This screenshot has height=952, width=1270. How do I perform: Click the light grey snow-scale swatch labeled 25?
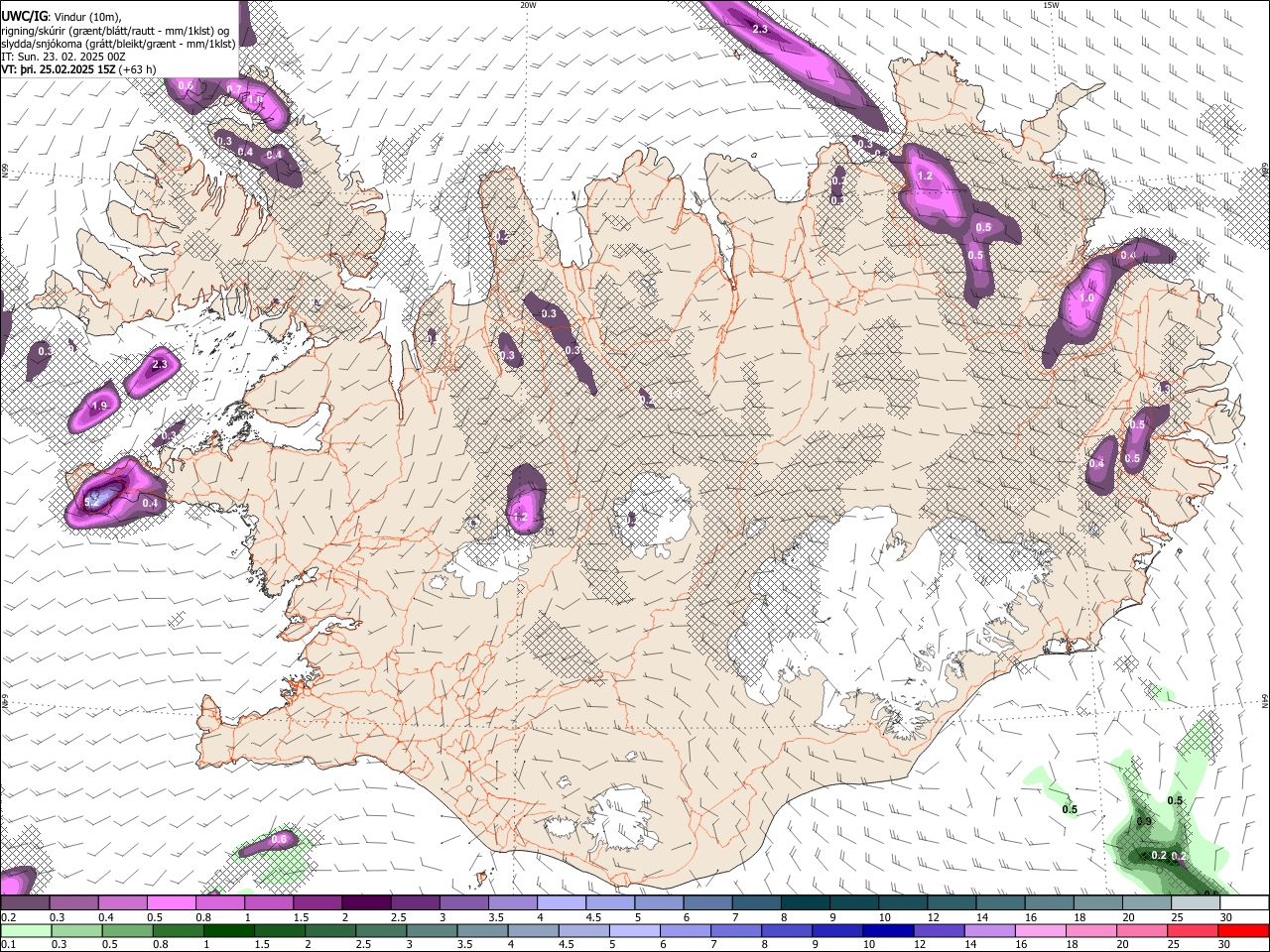pos(1195,903)
